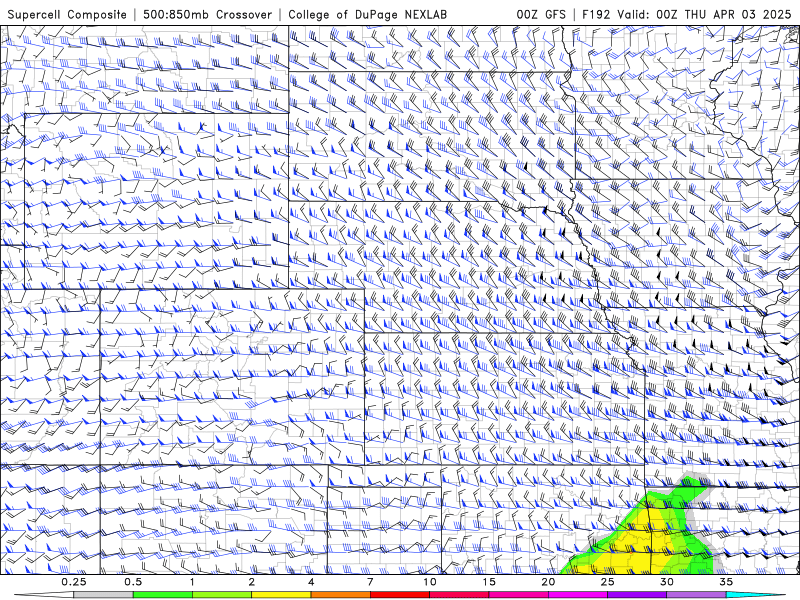This screenshot has height=600, width=800.
Task: Select the bright green 0.5–1 legend swatch
Action: pos(163,595)
